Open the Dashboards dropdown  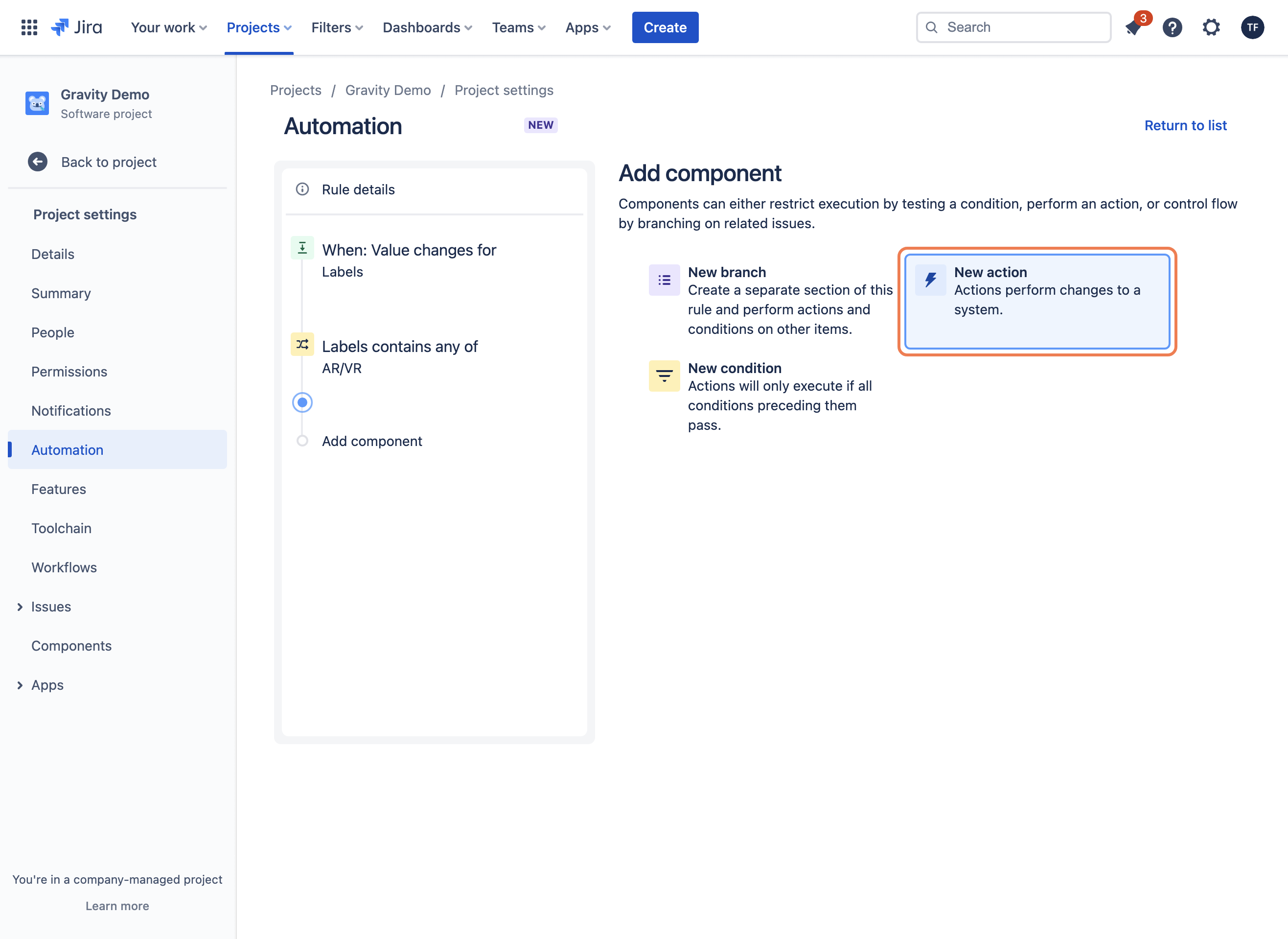coord(427,27)
